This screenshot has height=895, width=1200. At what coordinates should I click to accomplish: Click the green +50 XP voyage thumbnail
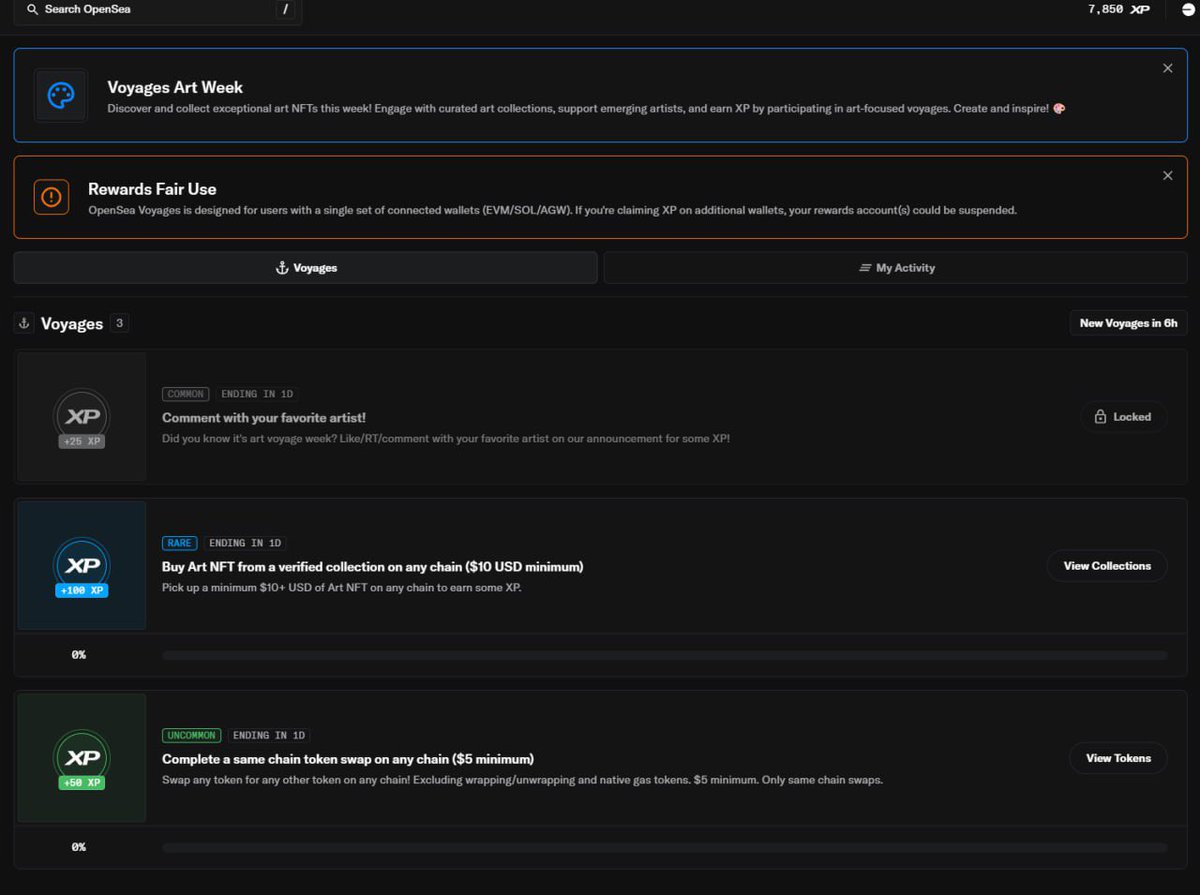[x=82, y=758]
